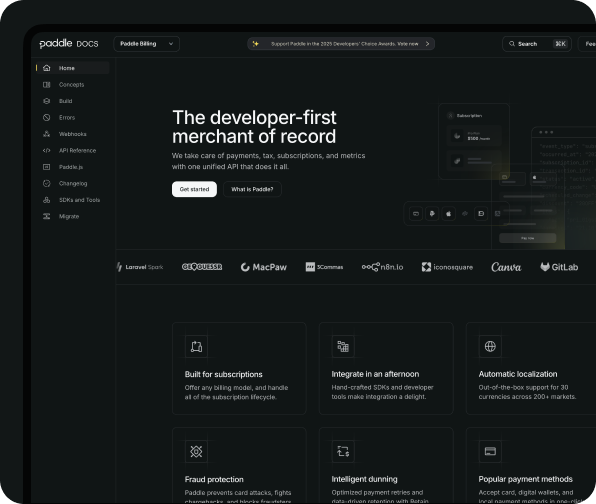Open the Concepts section
The image size is (596, 504).
(71, 84)
